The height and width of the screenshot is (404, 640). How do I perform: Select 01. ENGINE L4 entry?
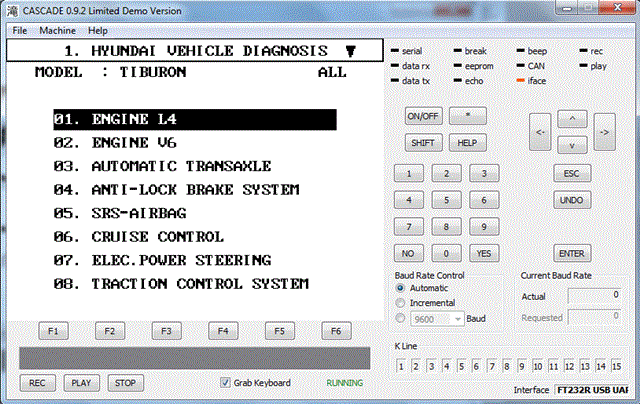pyautogui.click(x=195, y=120)
